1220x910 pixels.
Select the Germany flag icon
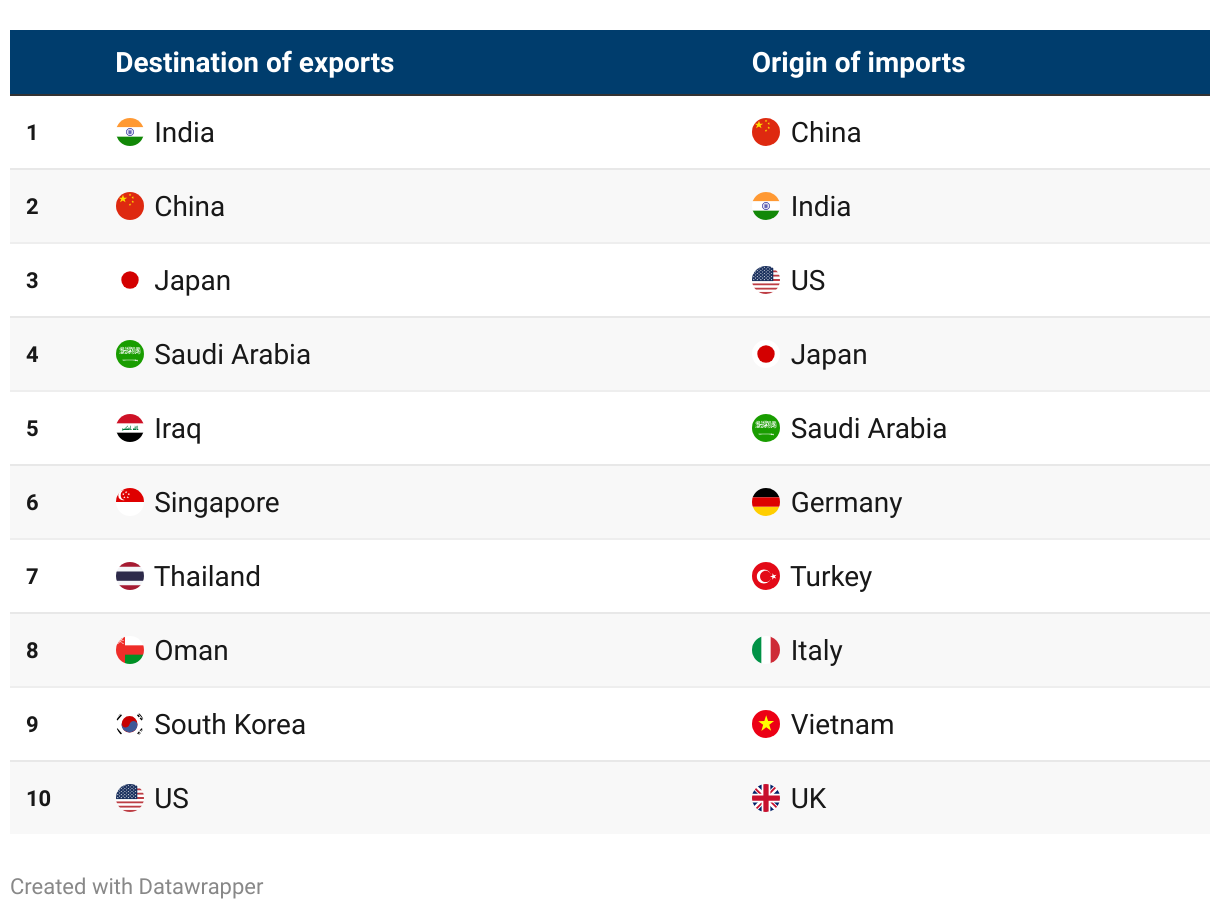click(766, 502)
